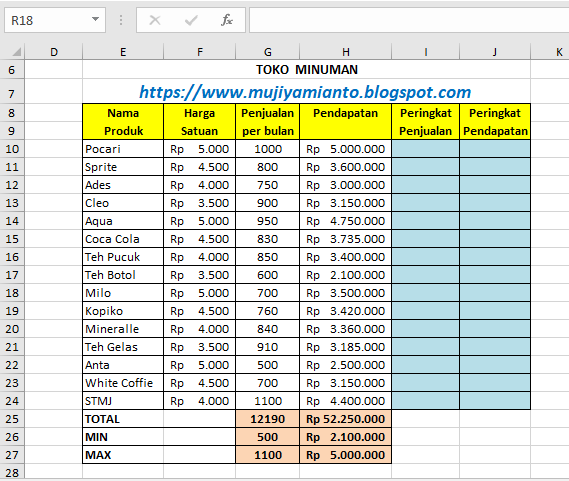Select Kopiko's sales value 760
The image size is (569, 481).
tap(267, 311)
